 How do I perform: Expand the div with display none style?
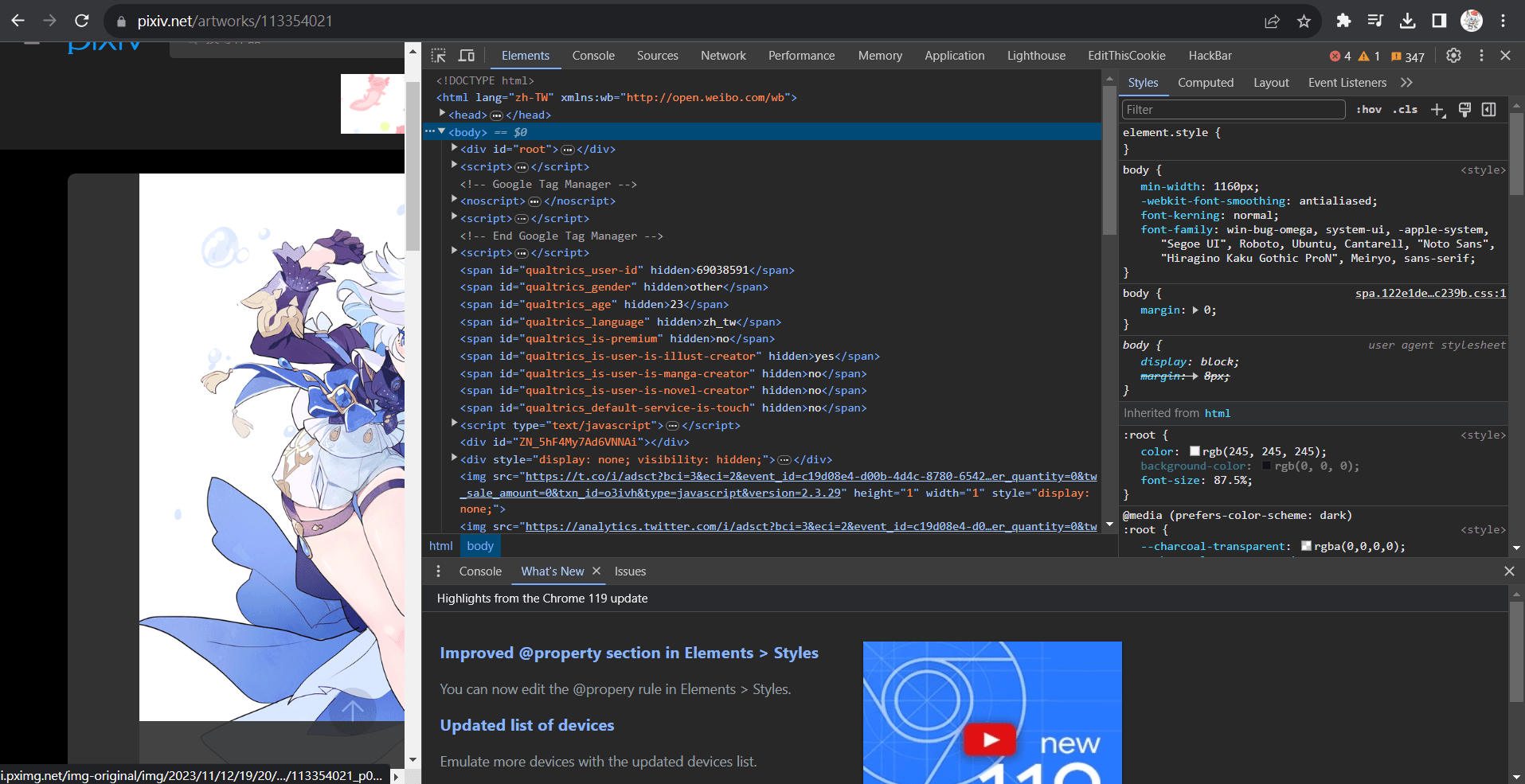point(454,458)
